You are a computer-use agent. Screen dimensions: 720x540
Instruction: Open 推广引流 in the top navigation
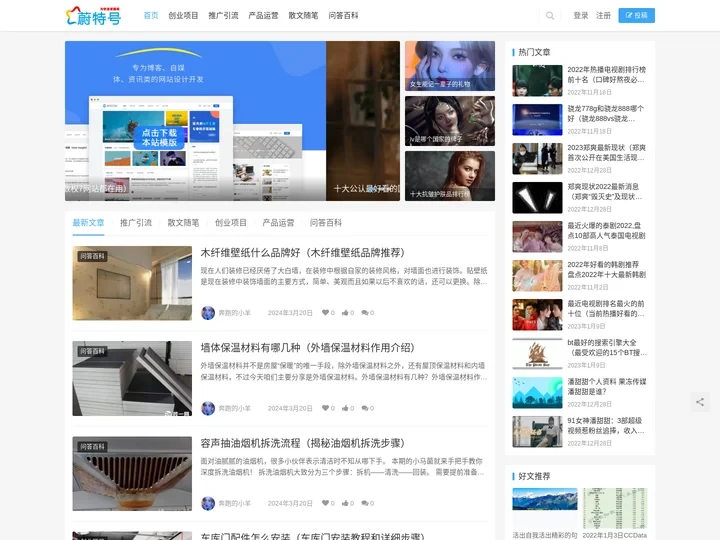tap(223, 16)
